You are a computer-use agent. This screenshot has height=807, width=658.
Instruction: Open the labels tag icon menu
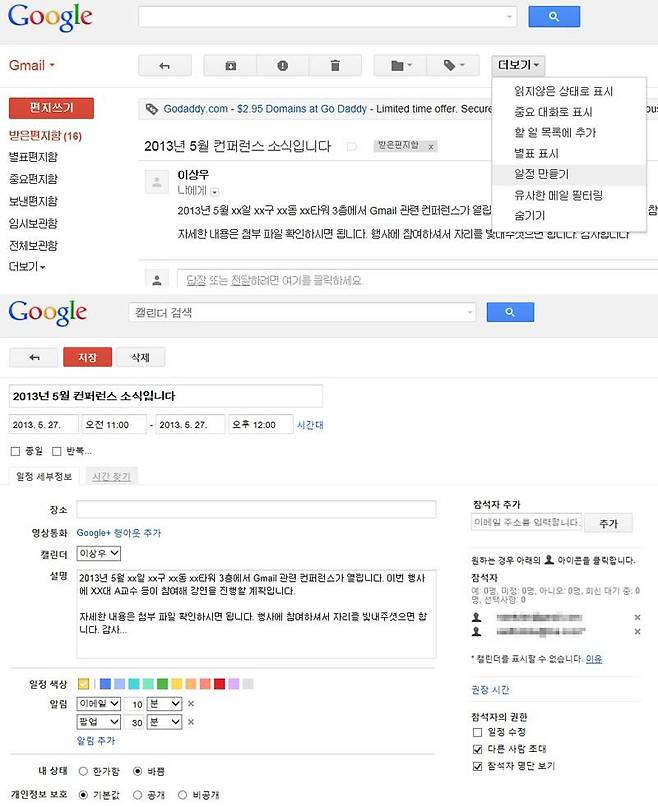click(454, 66)
